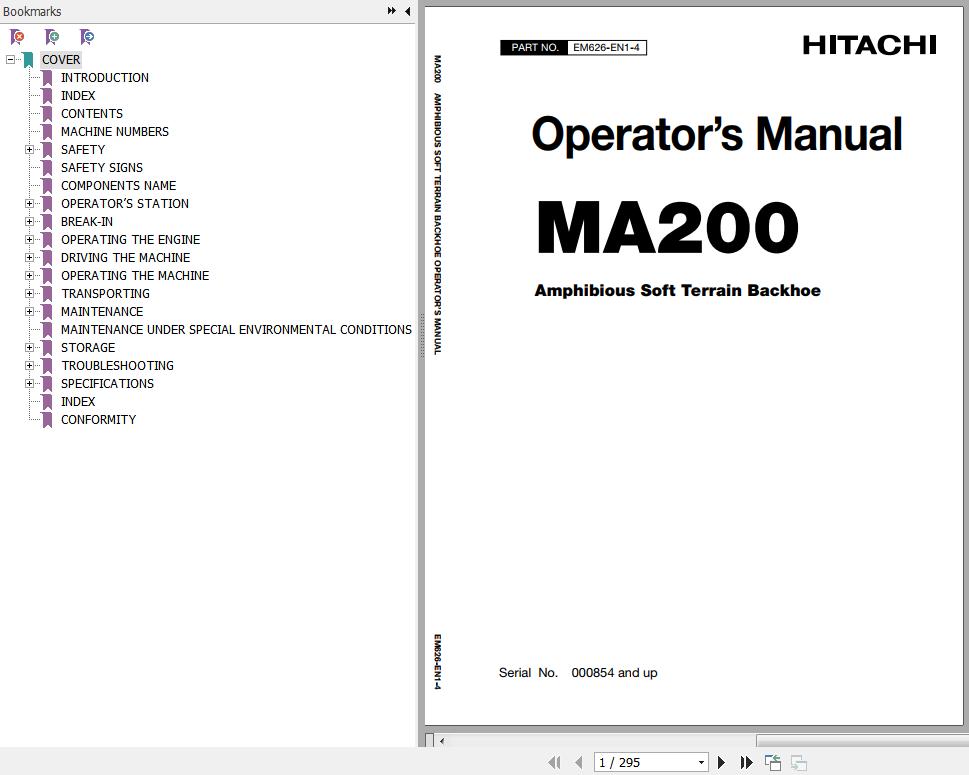Collapse the bookmarks panel left arrow

[407, 11]
